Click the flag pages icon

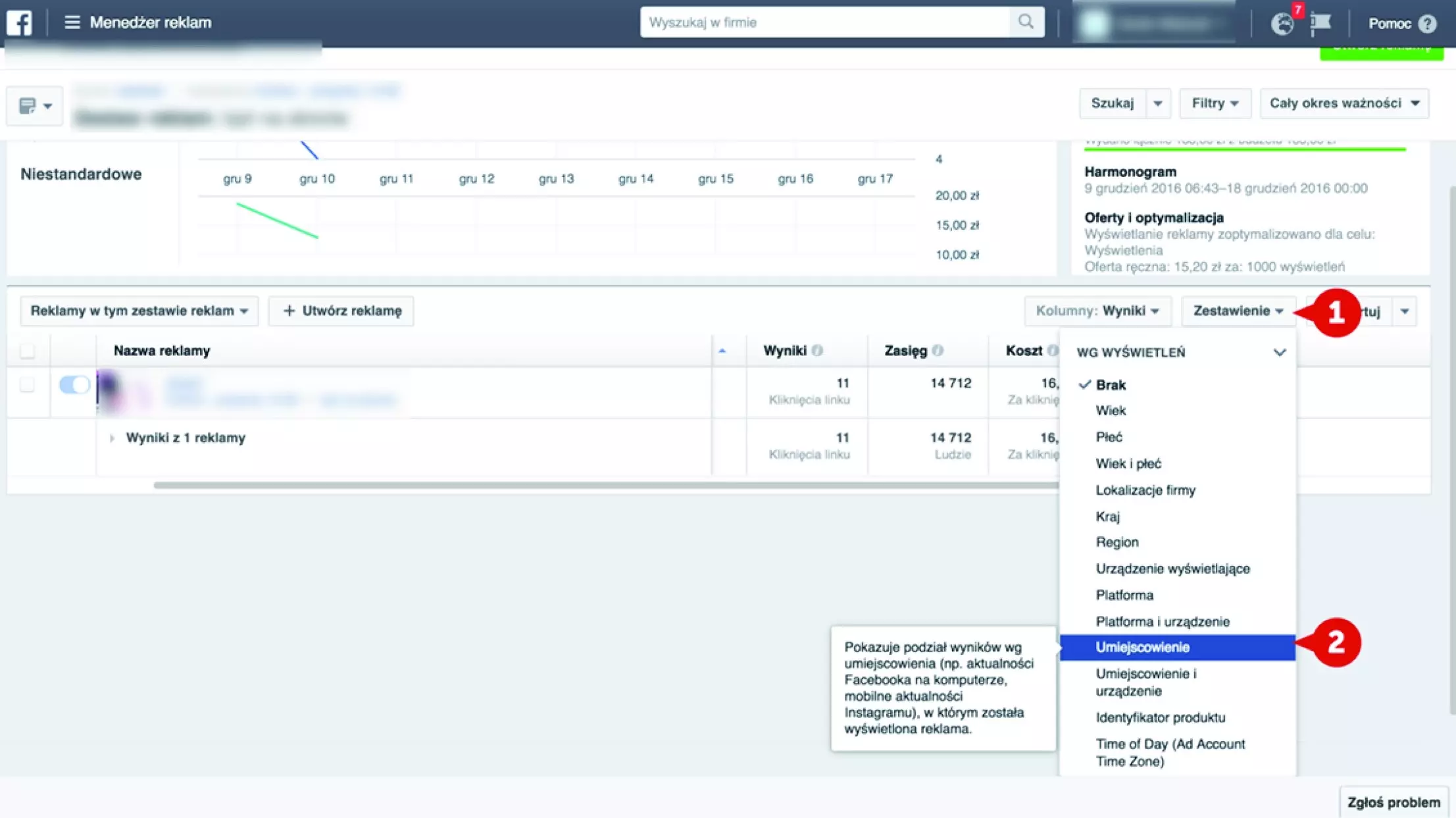pos(1320,24)
